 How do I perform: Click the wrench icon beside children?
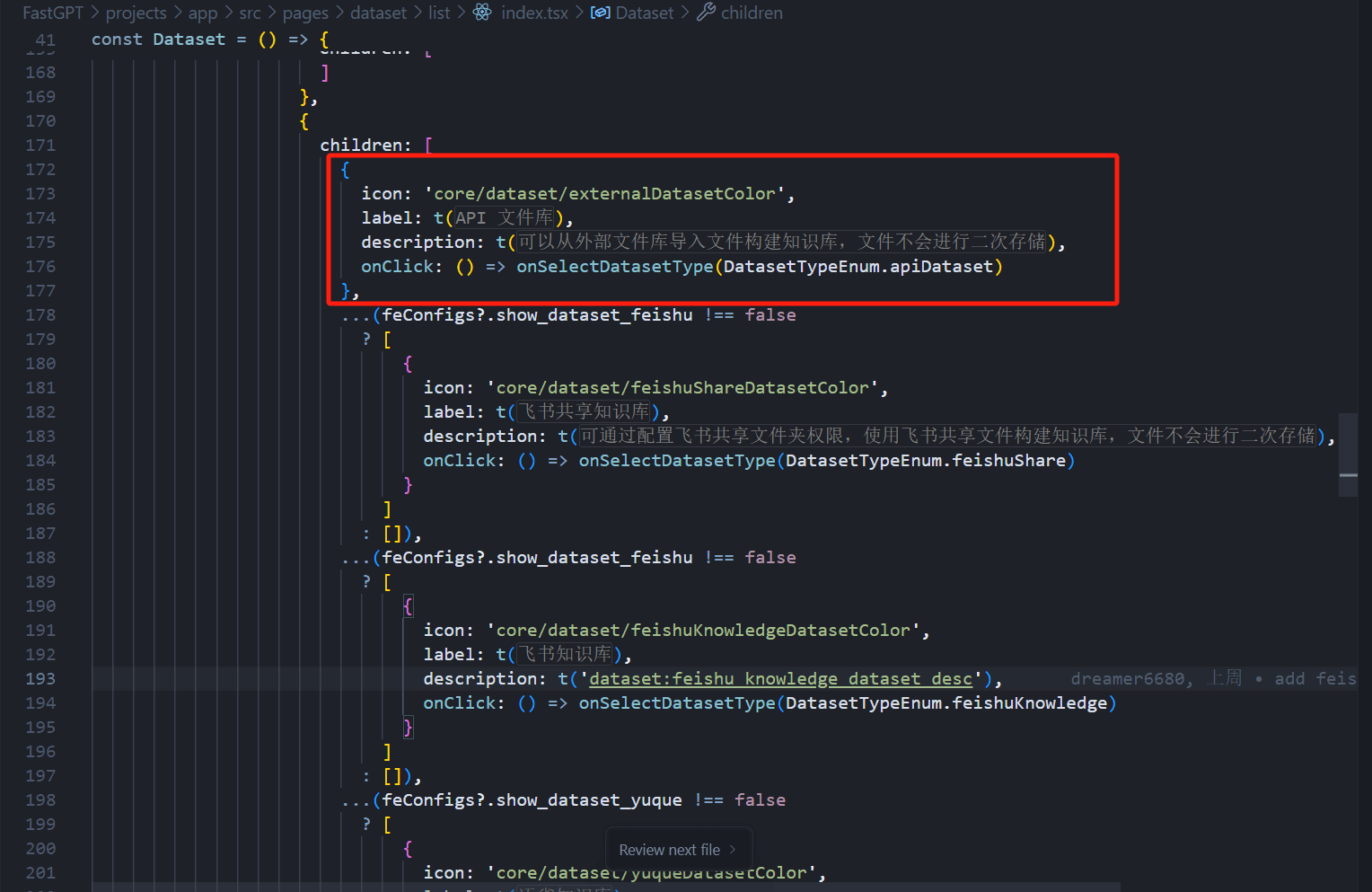(707, 13)
